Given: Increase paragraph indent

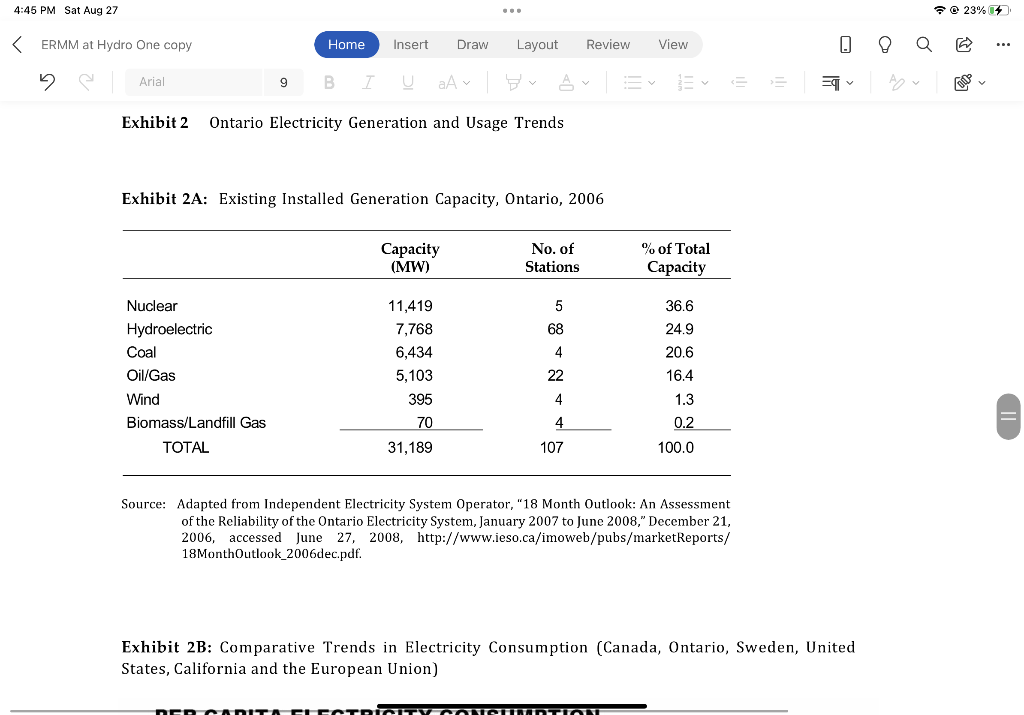Looking at the screenshot, I should [779, 82].
